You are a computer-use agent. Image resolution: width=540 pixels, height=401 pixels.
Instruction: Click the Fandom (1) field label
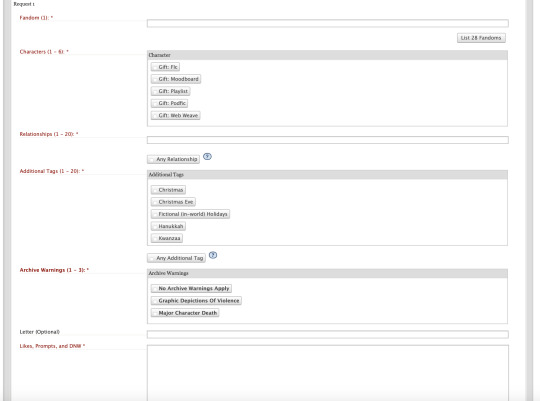[x=36, y=18]
